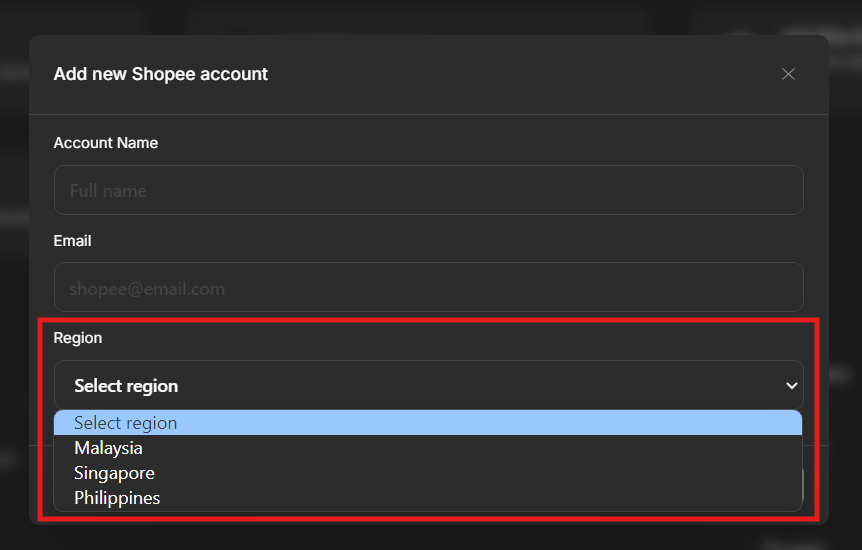This screenshot has height=550, width=862.
Task: Click the Account Name field label
Action: [106, 143]
